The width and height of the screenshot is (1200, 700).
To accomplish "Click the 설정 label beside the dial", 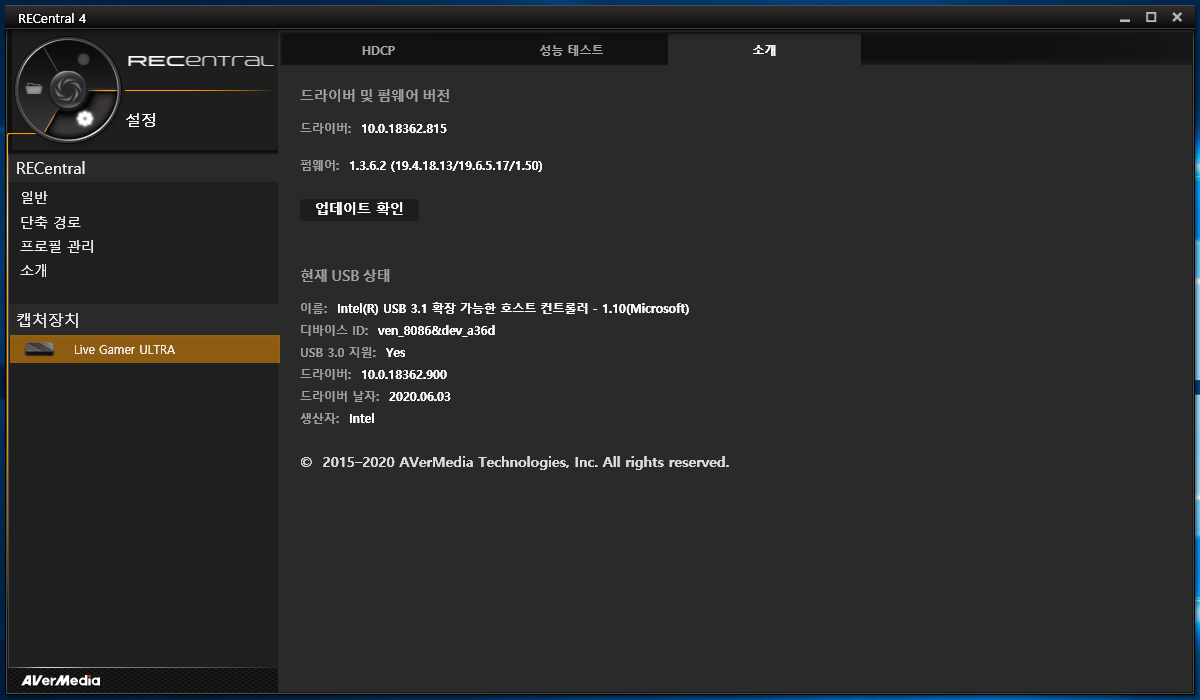I will 141,120.
